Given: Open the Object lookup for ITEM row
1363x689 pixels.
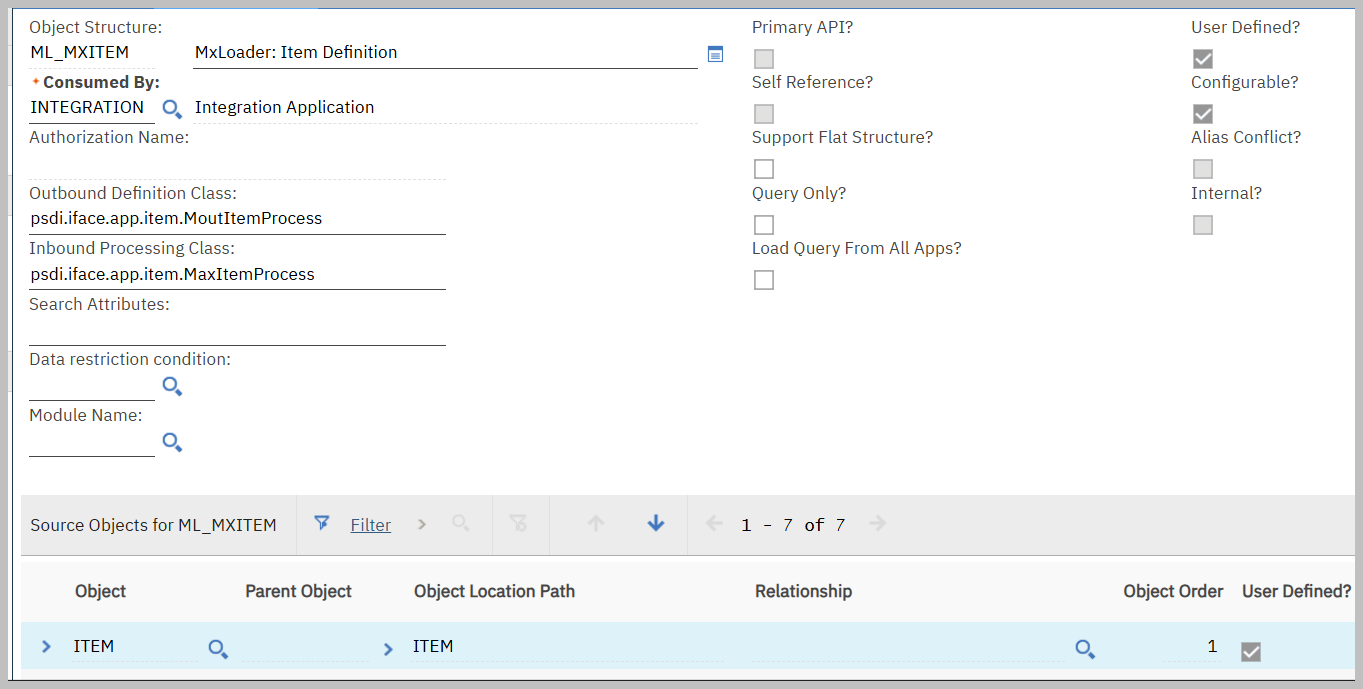Looking at the screenshot, I should coord(217,649).
